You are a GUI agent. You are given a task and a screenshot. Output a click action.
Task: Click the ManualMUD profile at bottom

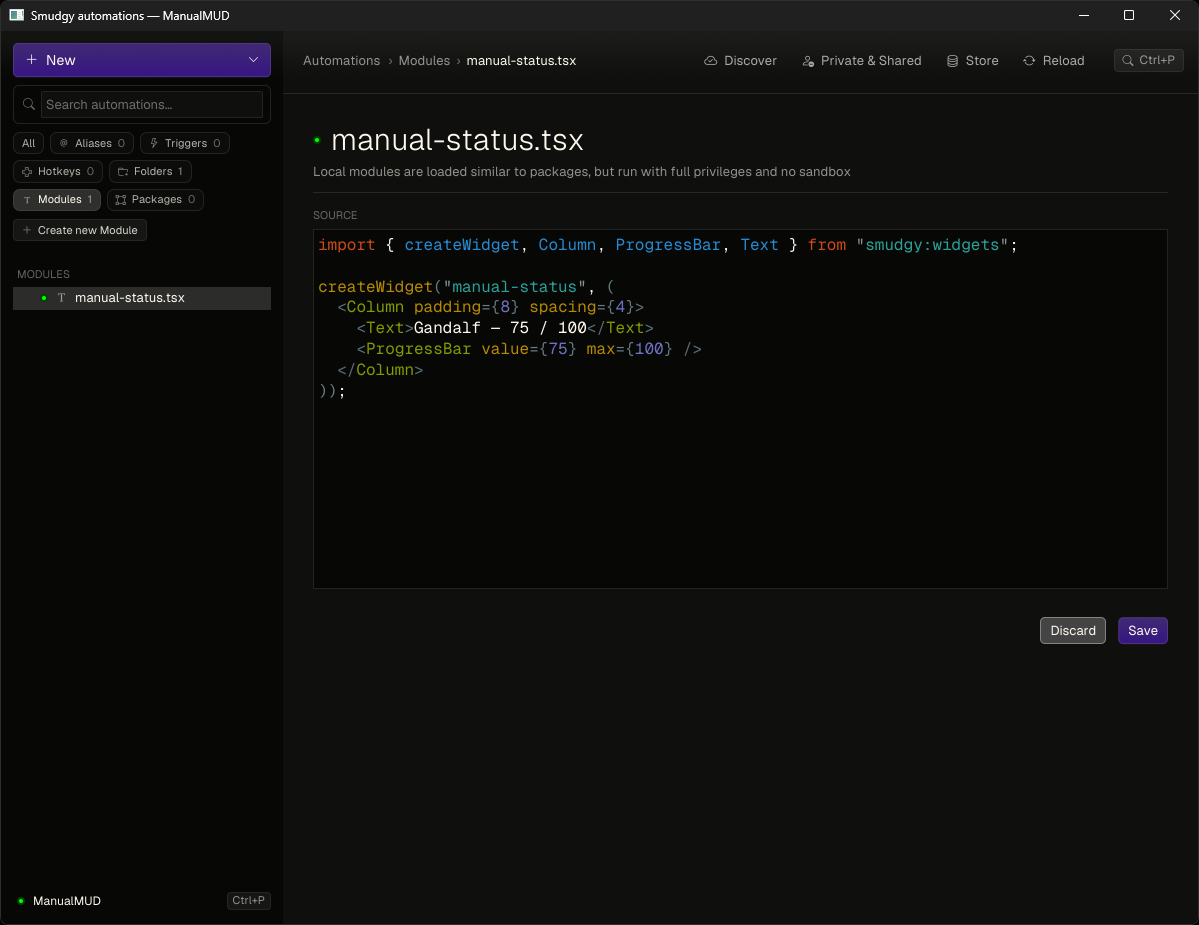(67, 901)
